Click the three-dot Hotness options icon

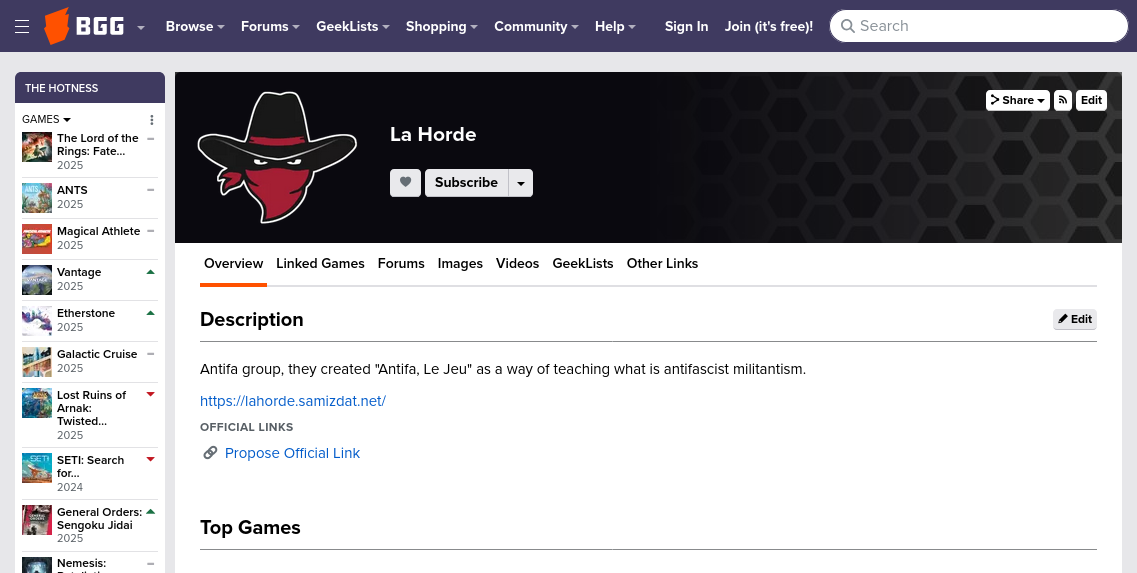coord(152,120)
